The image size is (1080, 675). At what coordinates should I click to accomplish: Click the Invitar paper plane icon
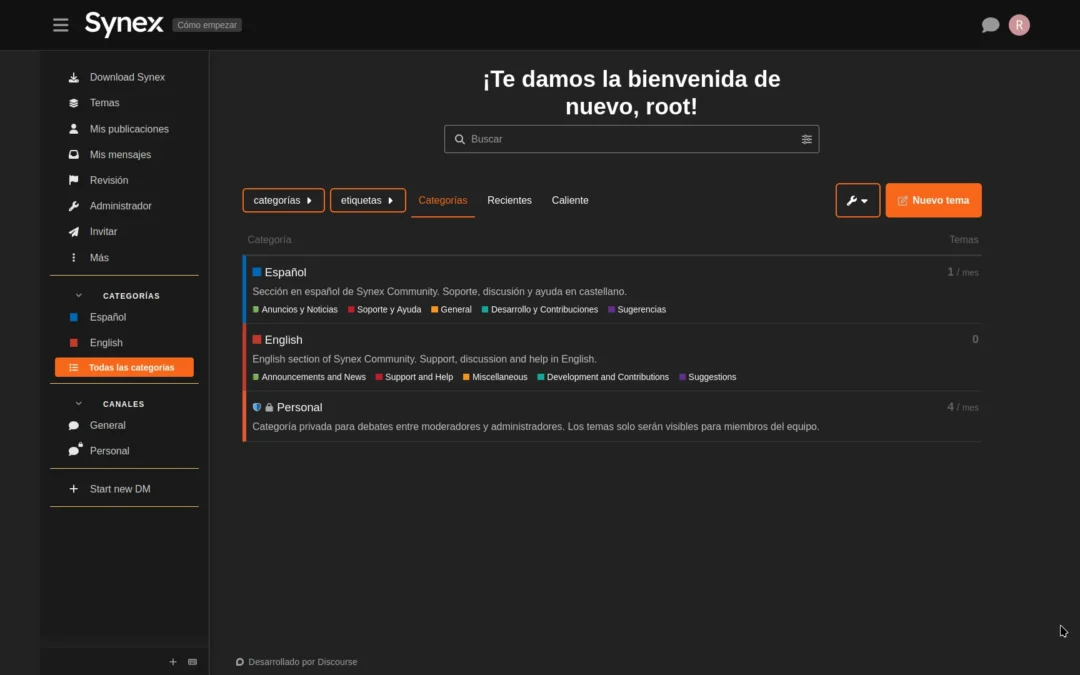point(74,231)
